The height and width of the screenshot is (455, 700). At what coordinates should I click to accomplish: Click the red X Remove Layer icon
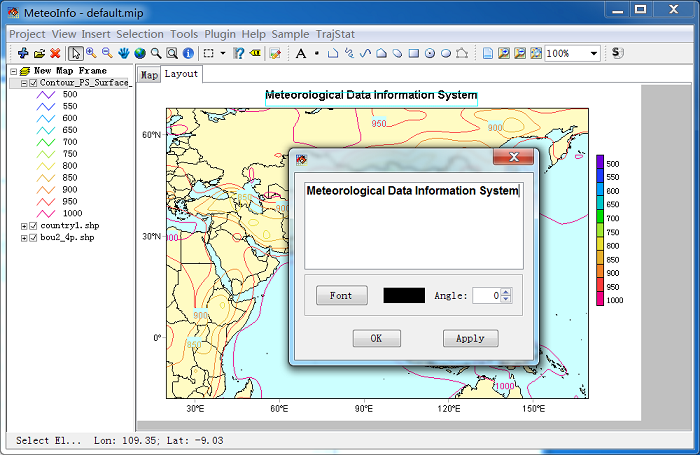coord(55,53)
